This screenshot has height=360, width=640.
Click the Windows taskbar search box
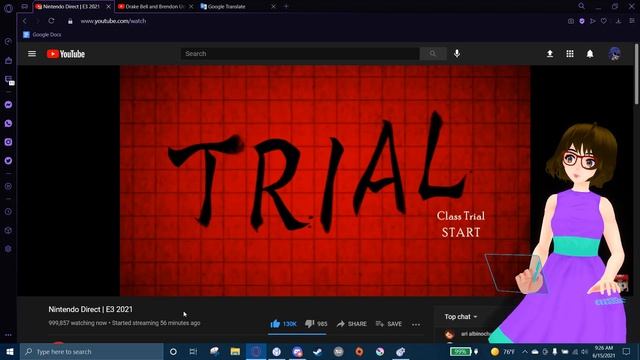point(92,352)
